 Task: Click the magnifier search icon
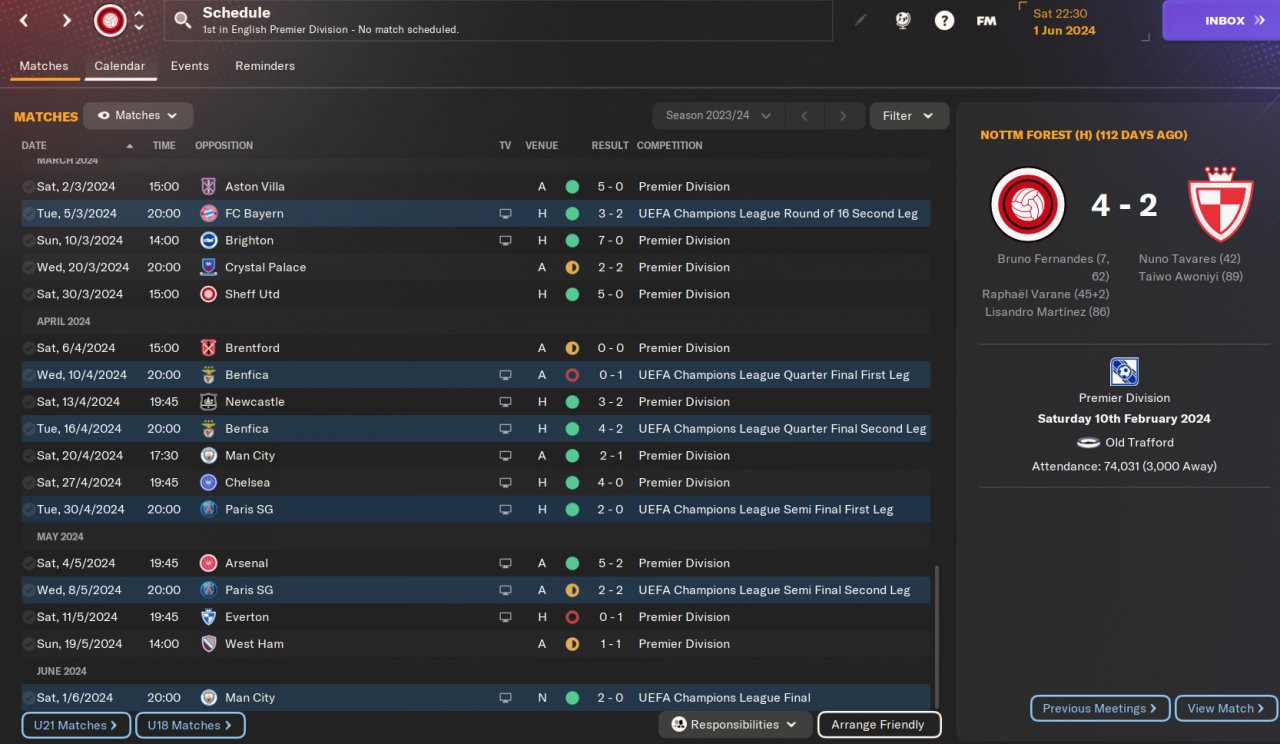pyautogui.click(x=182, y=20)
